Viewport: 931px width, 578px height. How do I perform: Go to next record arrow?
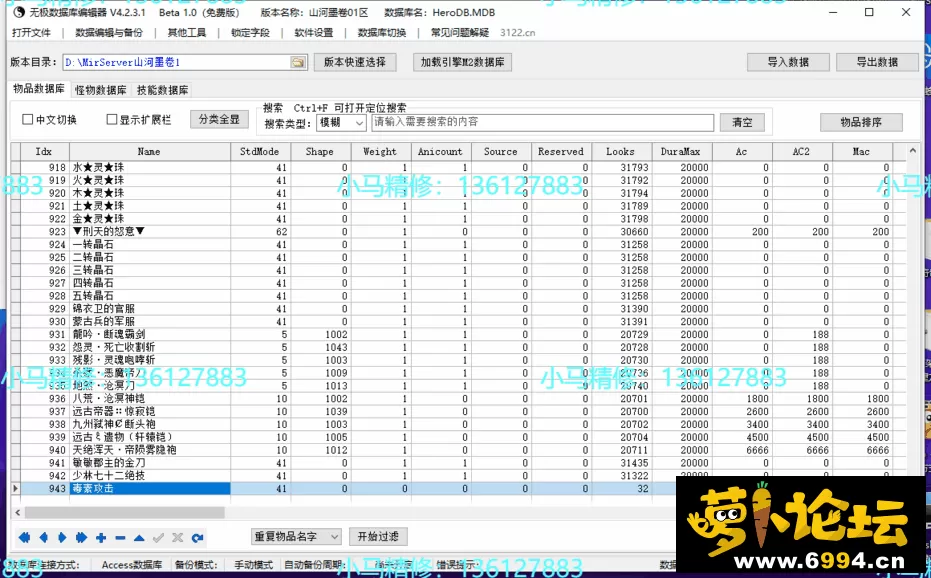63,538
